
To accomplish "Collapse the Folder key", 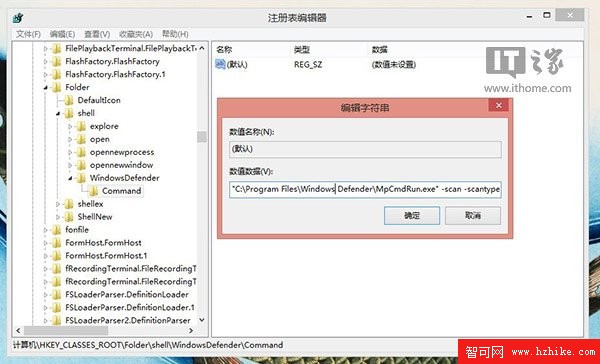I will 46,88.
